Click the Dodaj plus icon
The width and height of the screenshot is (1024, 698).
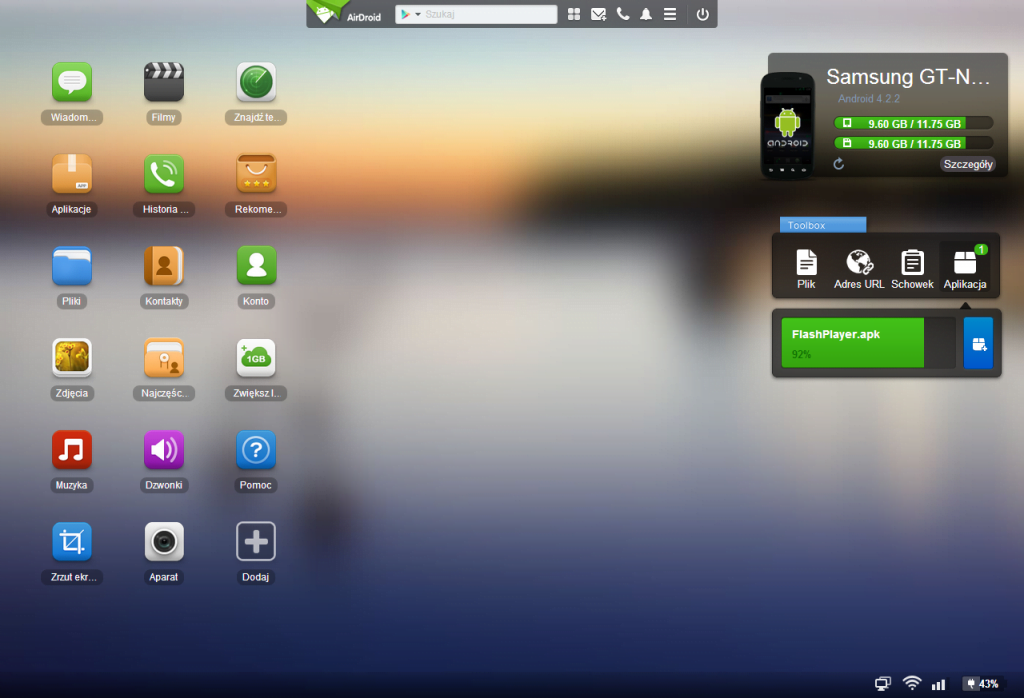click(256, 542)
